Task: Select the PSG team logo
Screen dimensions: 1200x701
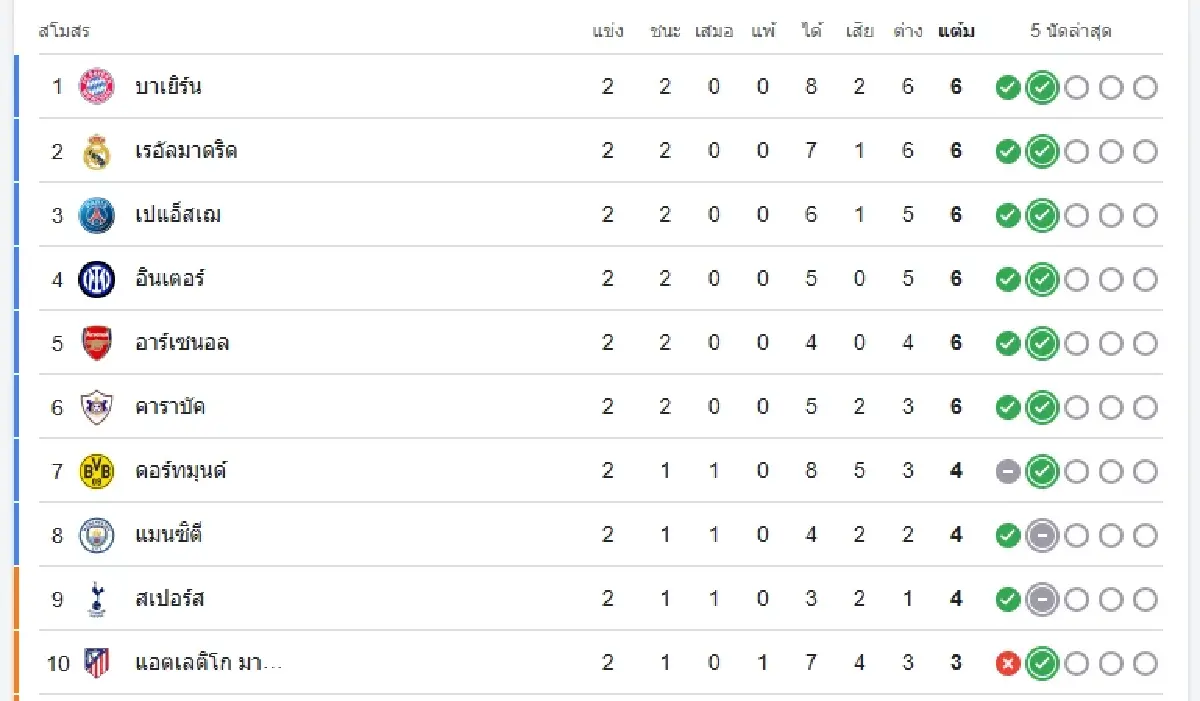Action: pyautogui.click(x=96, y=214)
